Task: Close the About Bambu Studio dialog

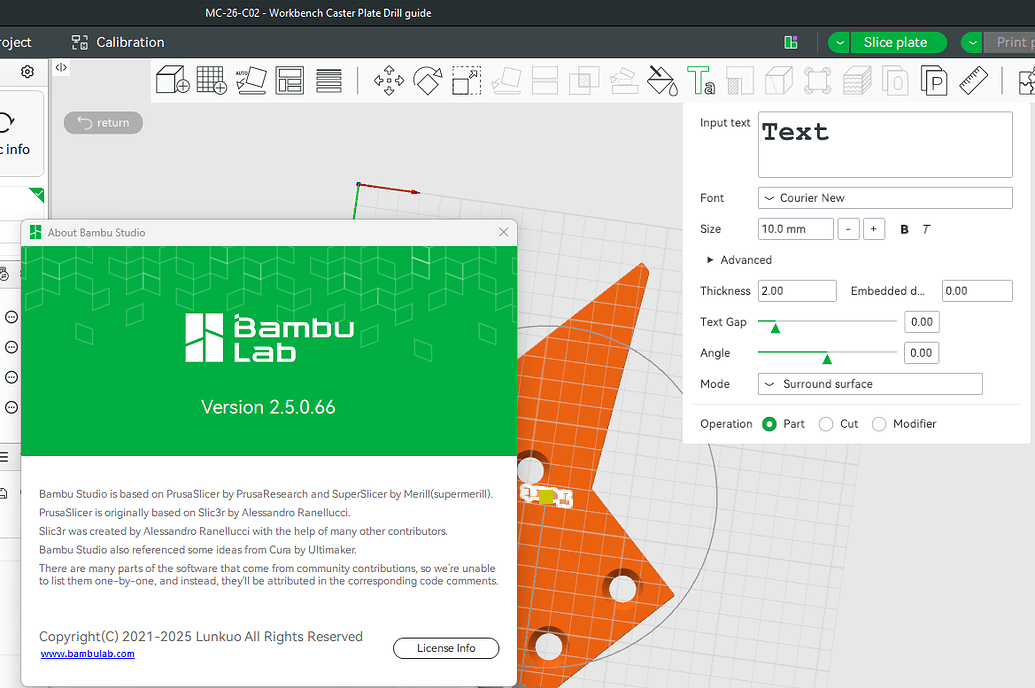Action: [504, 232]
